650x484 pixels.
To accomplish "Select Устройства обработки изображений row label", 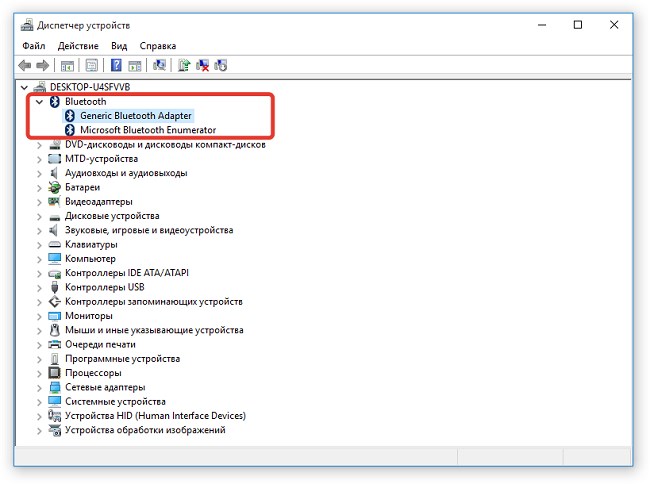I will coord(145,430).
